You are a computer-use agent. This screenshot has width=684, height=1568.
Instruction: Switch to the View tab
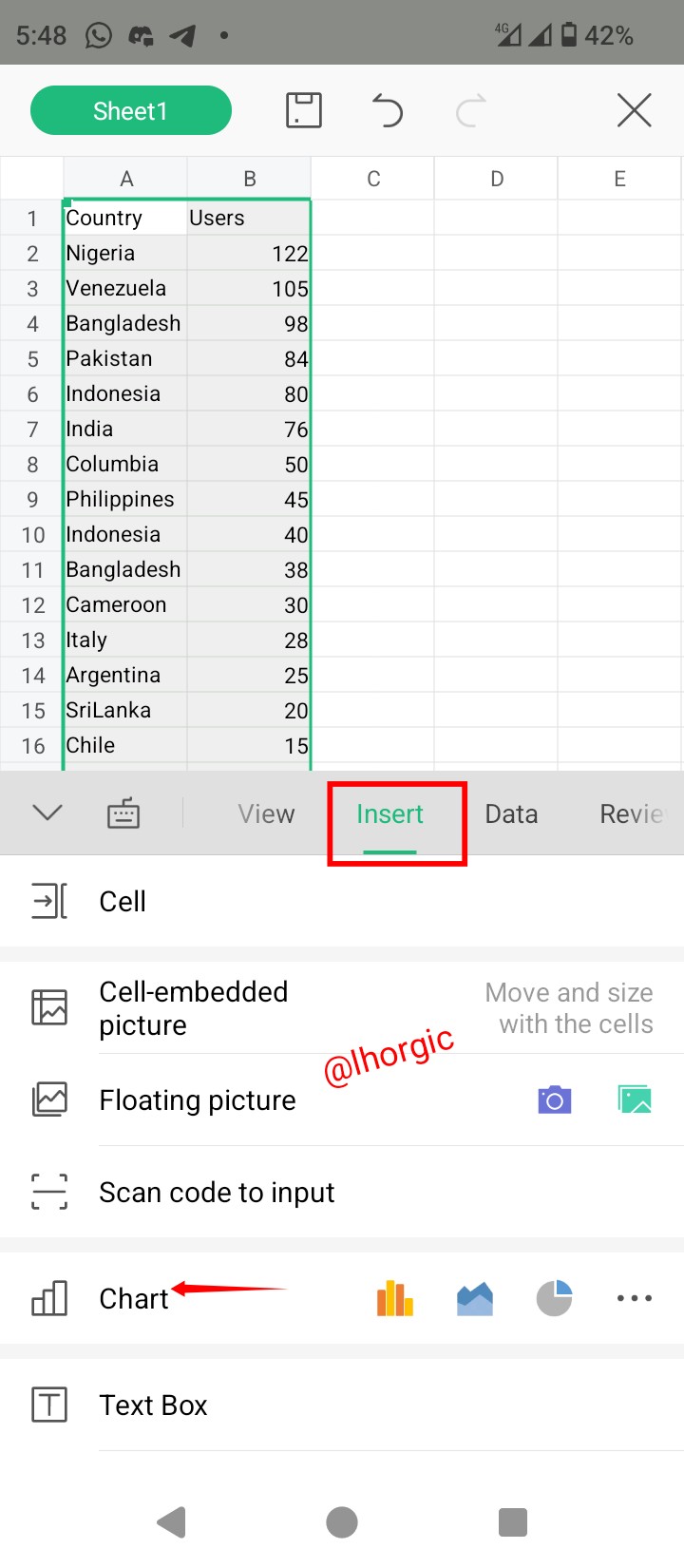pos(266,814)
